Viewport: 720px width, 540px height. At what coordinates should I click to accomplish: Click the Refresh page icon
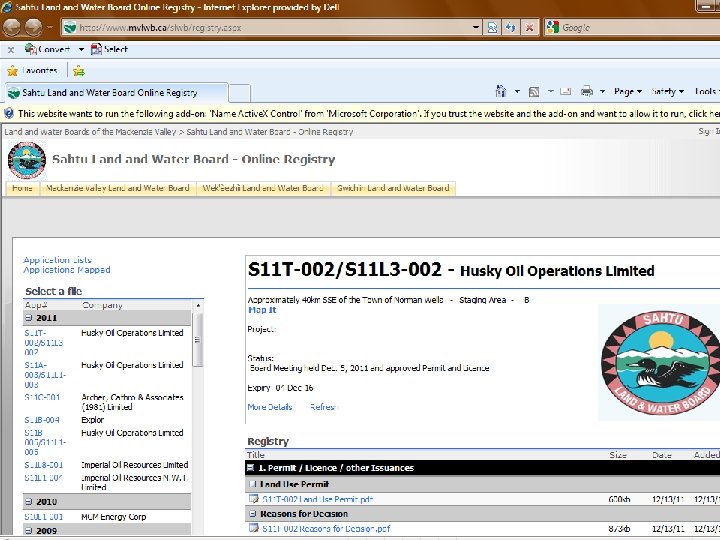pyautogui.click(x=511, y=28)
